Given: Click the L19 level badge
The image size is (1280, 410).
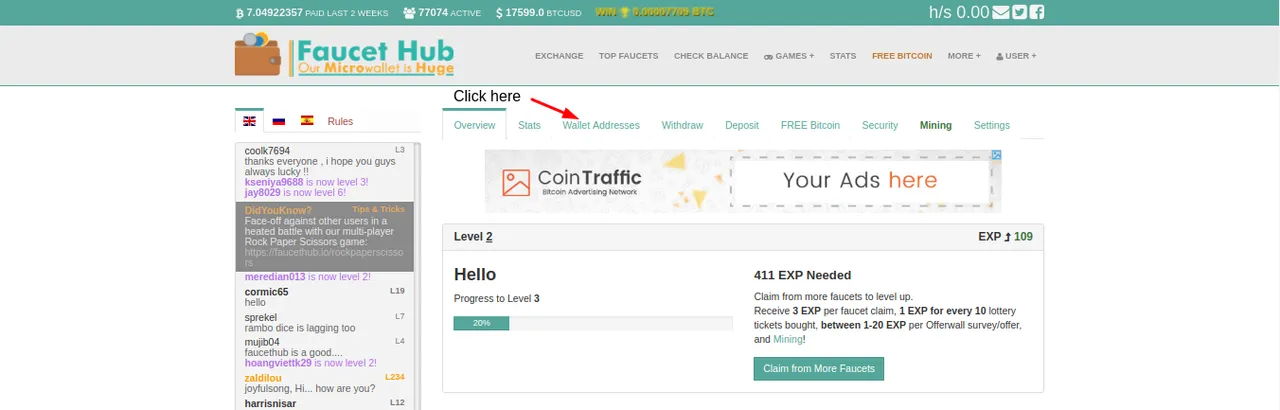Looking at the screenshot, I should click(x=397, y=291).
